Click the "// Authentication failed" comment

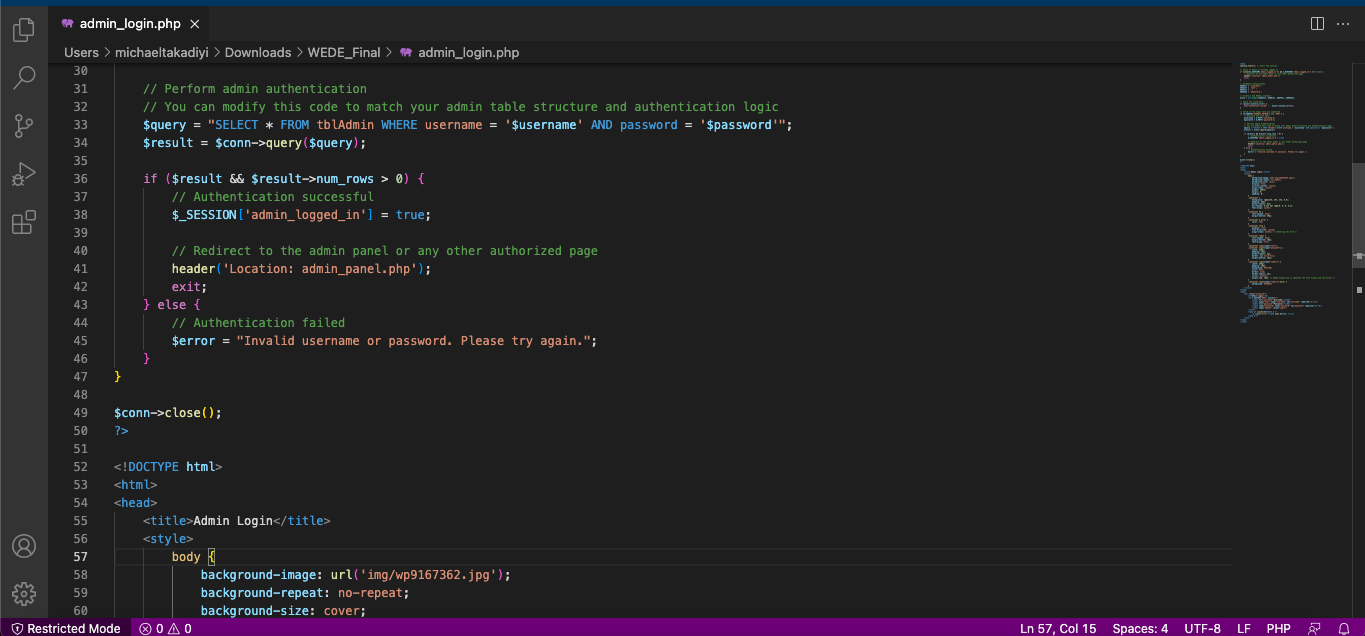pyautogui.click(x=258, y=323)
